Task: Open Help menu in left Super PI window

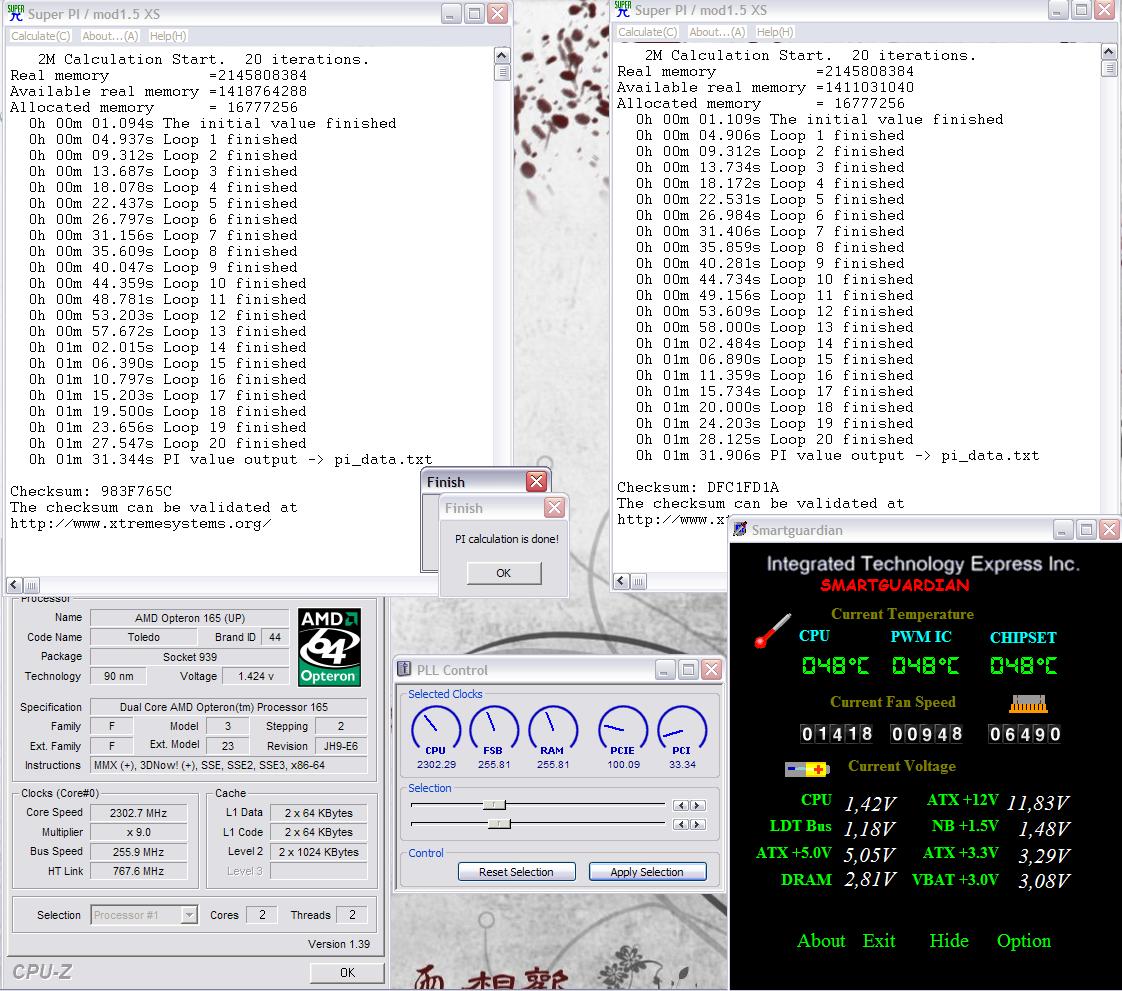Action: tap(168, 36)
